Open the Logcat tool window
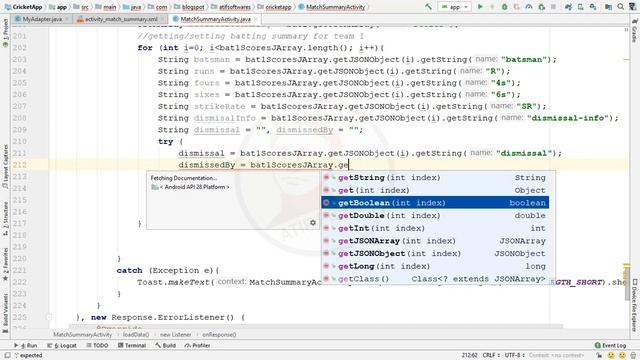The width and height of the screenshot is (640, 360). point(62,345)
